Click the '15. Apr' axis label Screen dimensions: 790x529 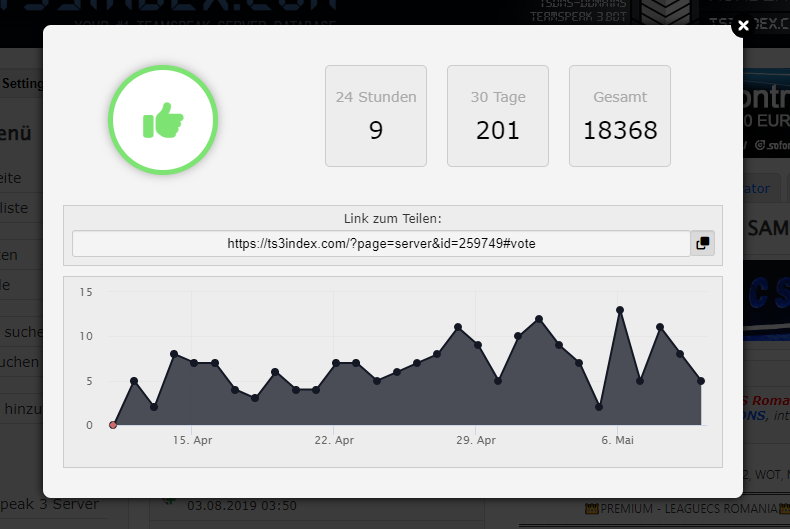[x=192, y=440]
